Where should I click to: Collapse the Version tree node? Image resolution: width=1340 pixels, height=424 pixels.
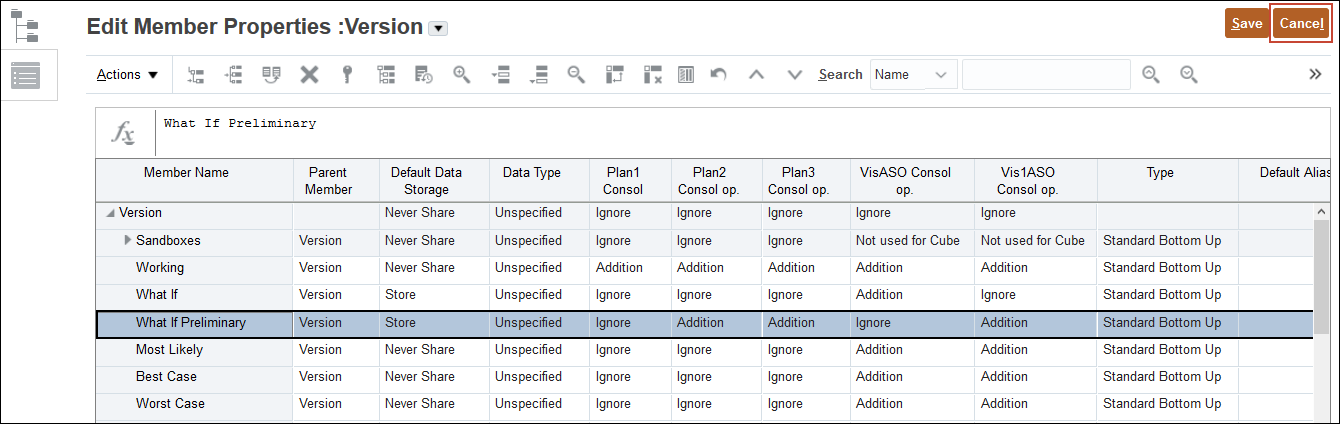click(x=110, y=213)
